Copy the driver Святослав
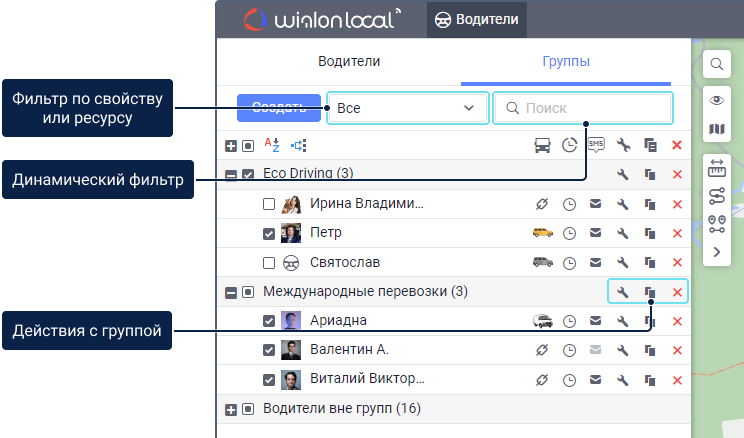Image resolution: width=744 pixels, height=438 pixels. point(650,262)
